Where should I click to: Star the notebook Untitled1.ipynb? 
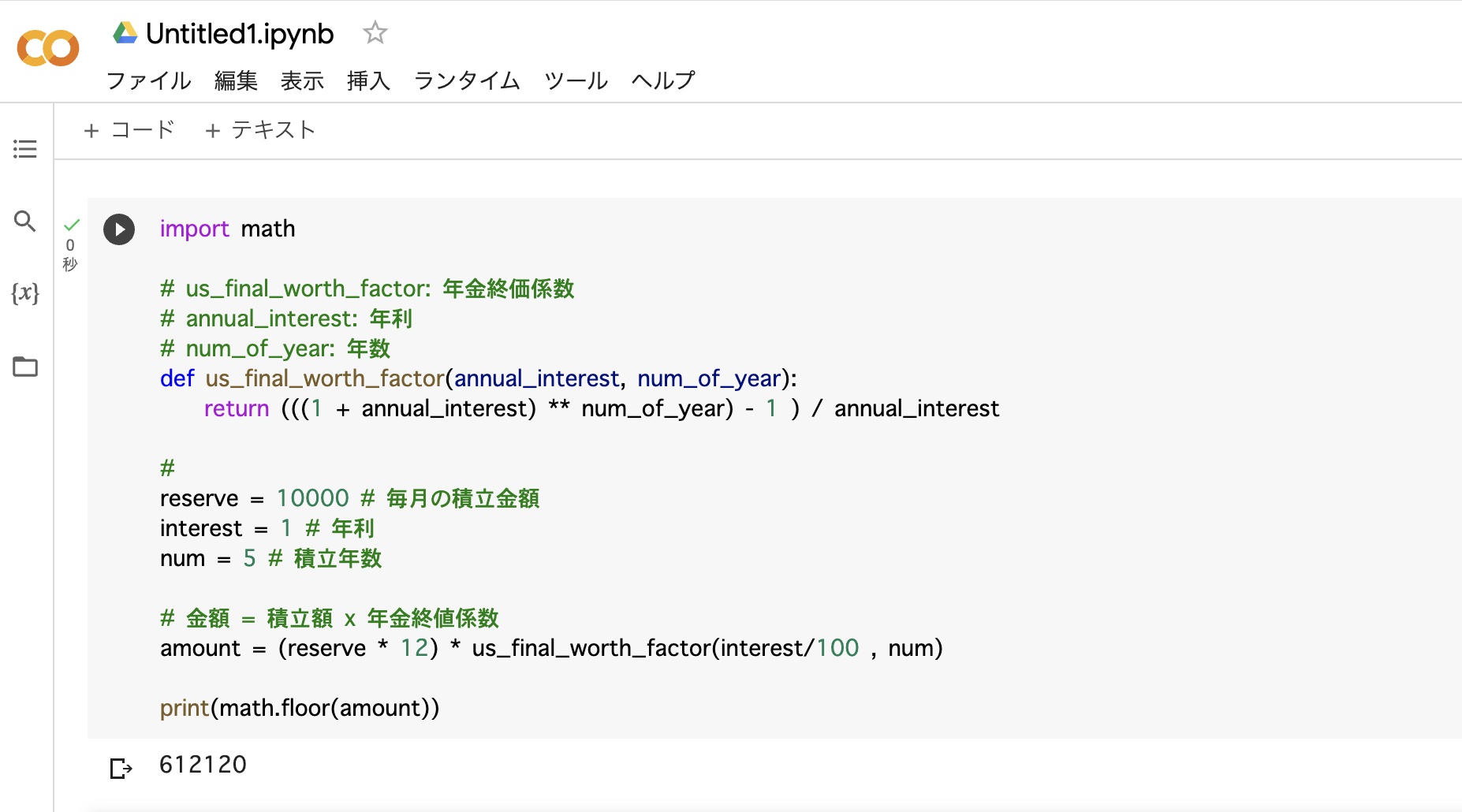[x=375, y=33]
